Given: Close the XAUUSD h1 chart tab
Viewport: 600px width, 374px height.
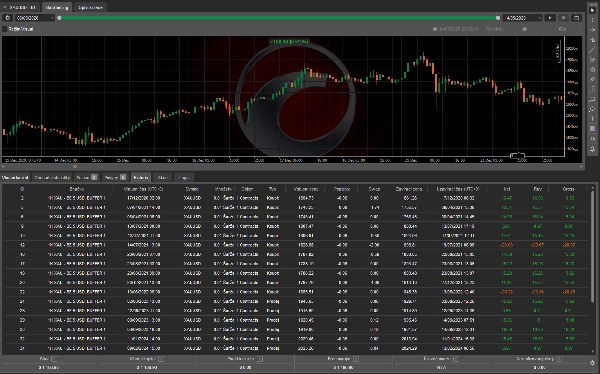Looking at the screenshot, I should click(x=5, y=7).
